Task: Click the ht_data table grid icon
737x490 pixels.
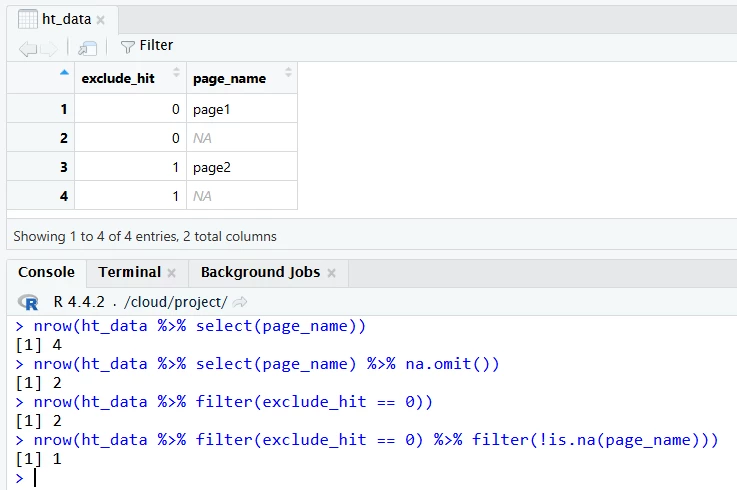Action: pos(28,19)
